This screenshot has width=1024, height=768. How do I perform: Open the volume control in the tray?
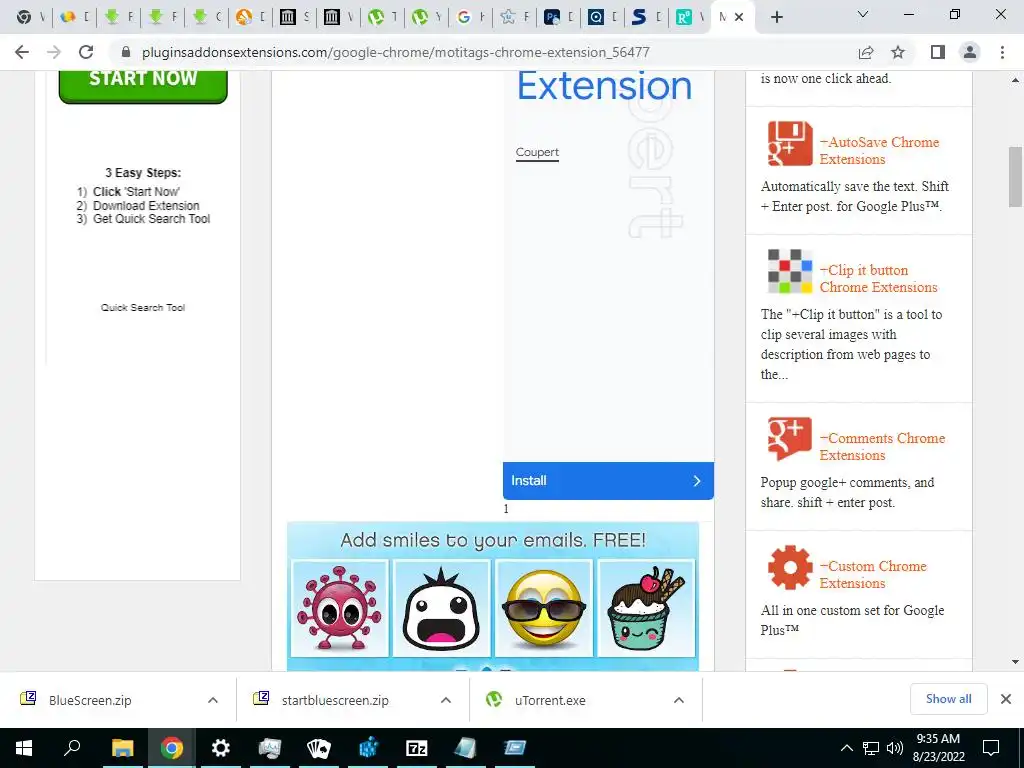(x=895, y=748)
